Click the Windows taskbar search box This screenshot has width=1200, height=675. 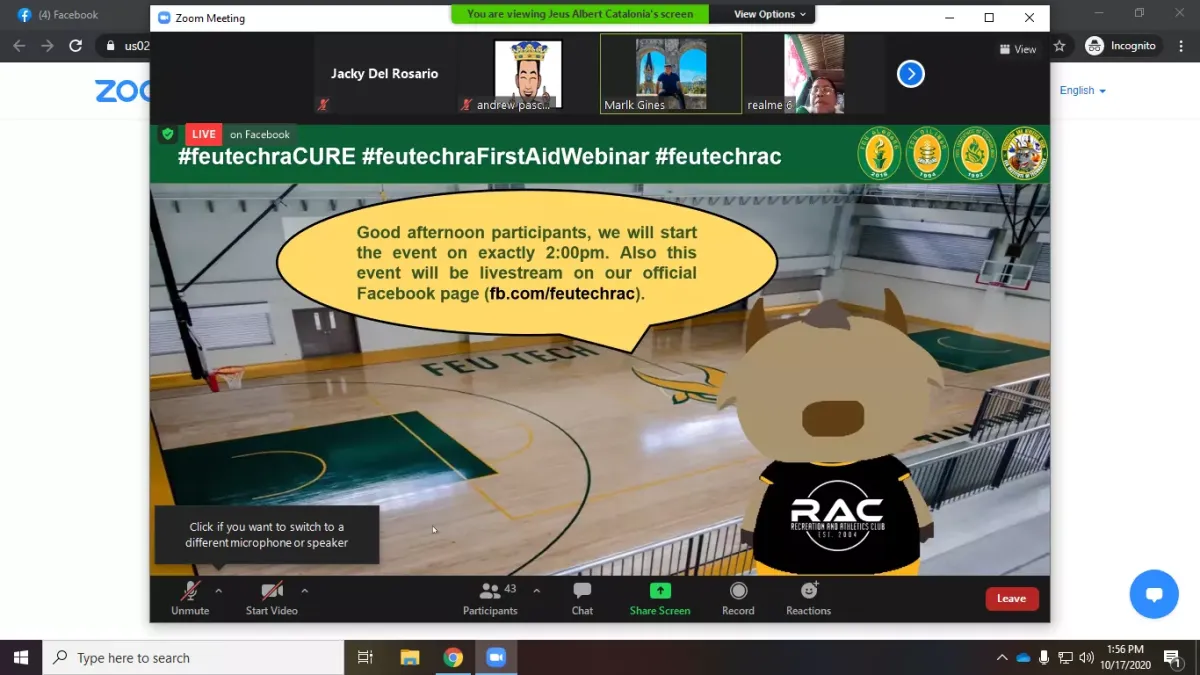pos(194,658)
